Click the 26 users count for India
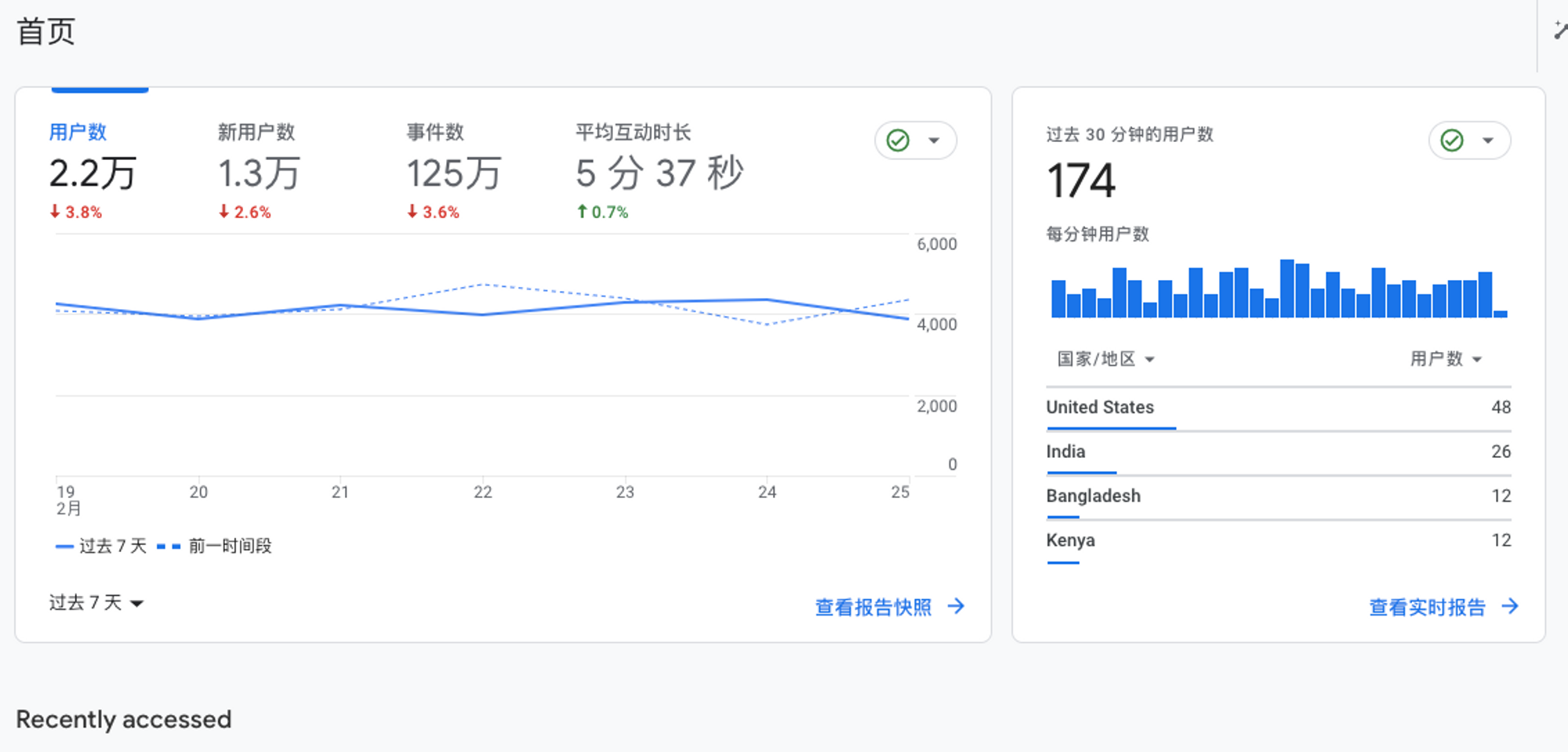This screenshot has width=1568, height=752. pos(1501,452)
